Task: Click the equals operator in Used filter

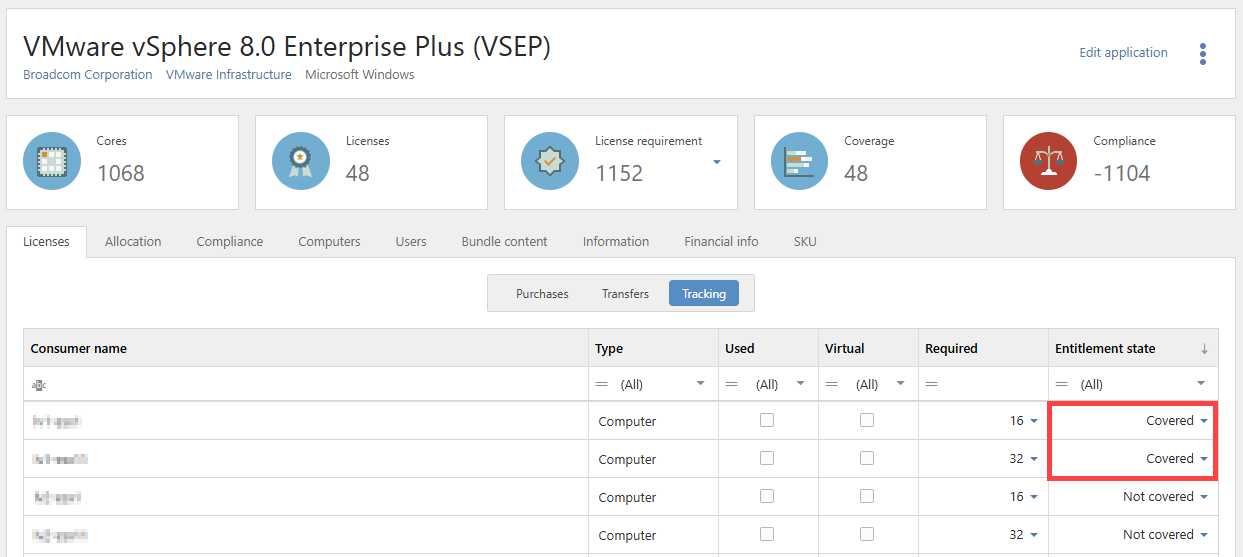Action: (731, 384)
